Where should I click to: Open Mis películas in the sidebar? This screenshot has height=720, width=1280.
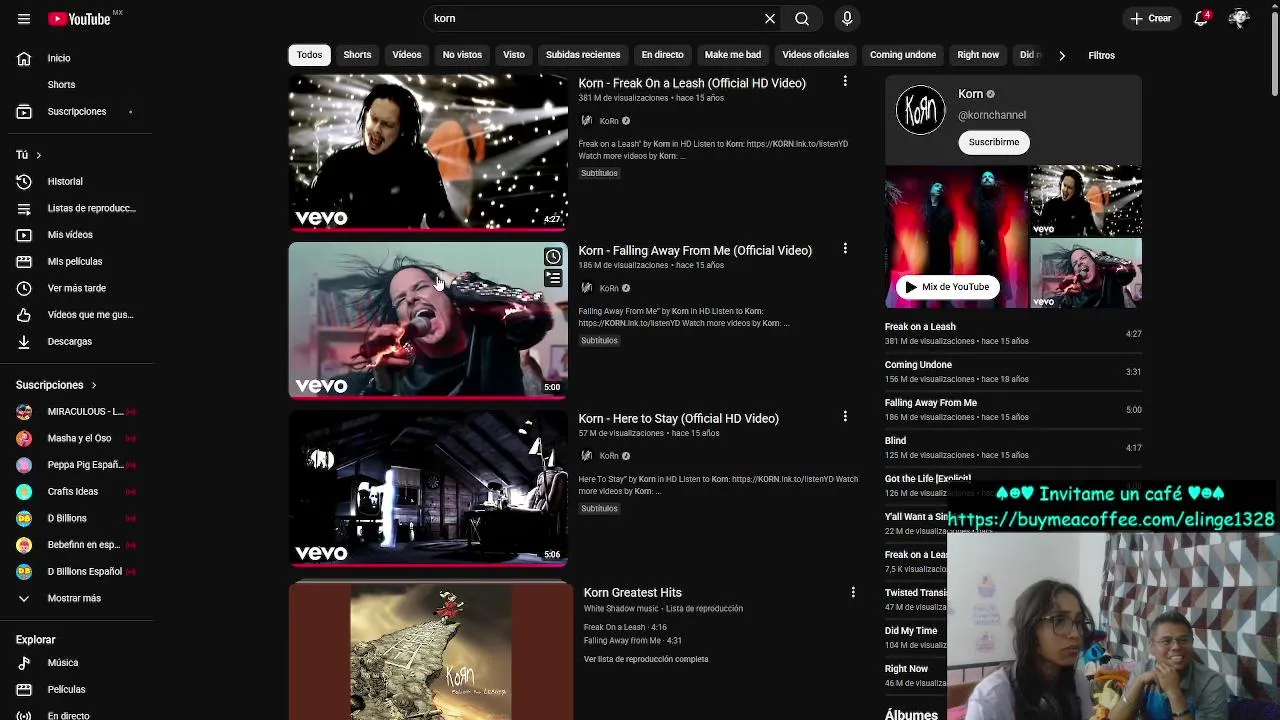pyautogui.click(x=76, y=262)
